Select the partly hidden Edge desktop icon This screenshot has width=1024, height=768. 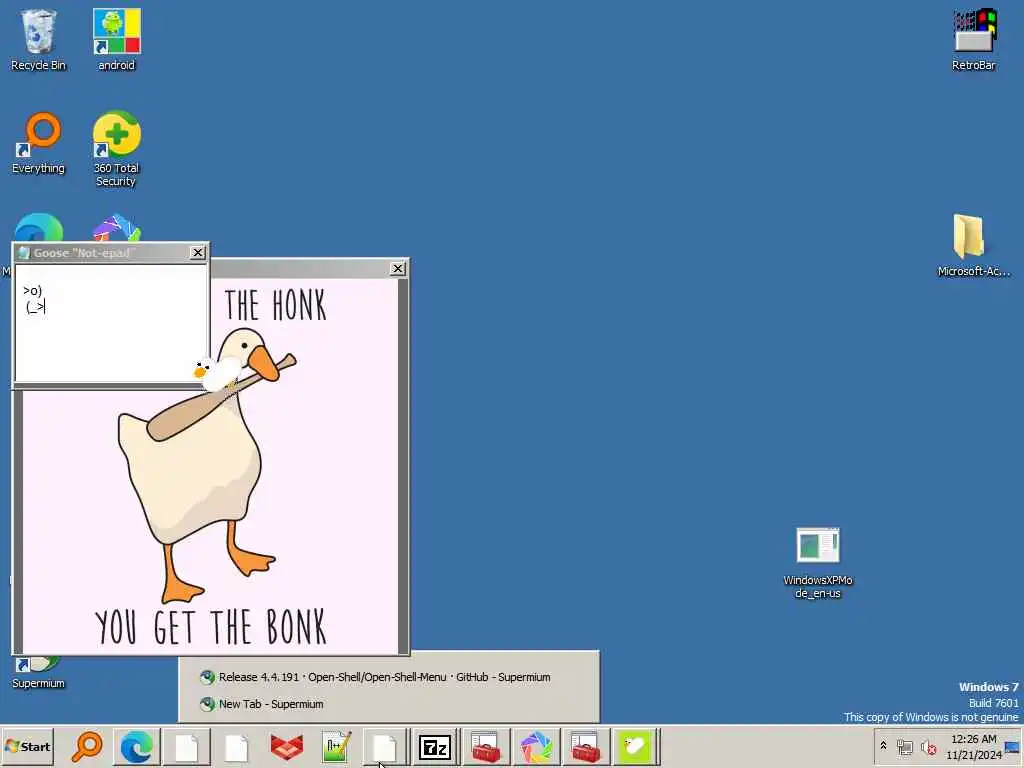[x=38, y=227]
